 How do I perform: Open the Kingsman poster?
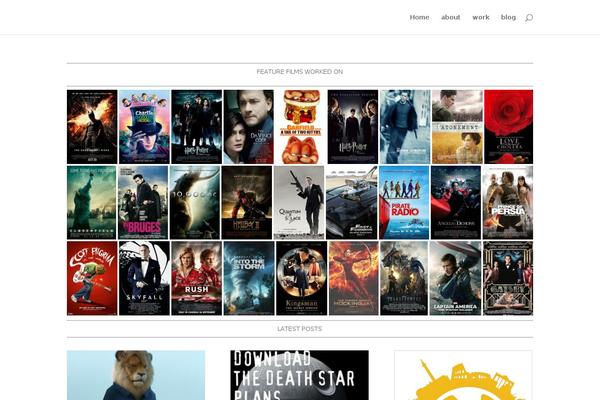(302, 278)
